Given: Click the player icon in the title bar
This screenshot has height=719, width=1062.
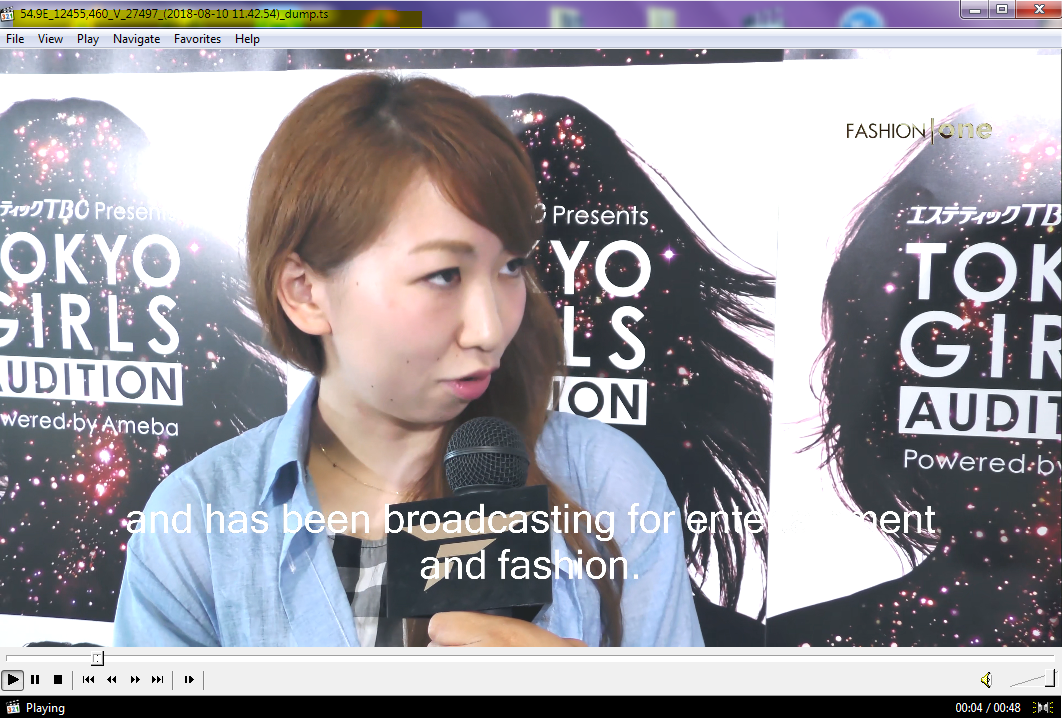Looking at the screenshot, I should point(9,10).
